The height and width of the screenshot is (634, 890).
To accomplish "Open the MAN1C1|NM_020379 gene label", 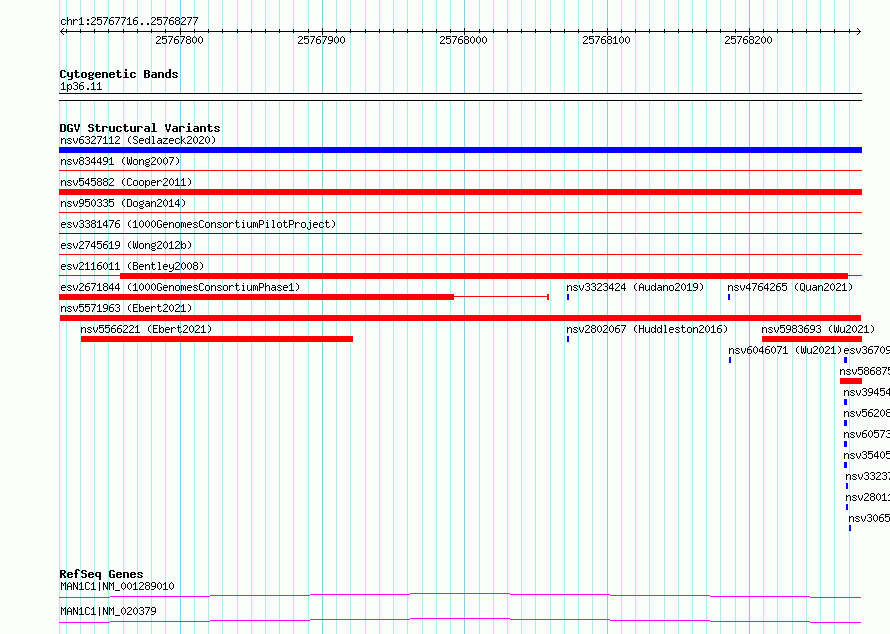I will pos(108,611).
